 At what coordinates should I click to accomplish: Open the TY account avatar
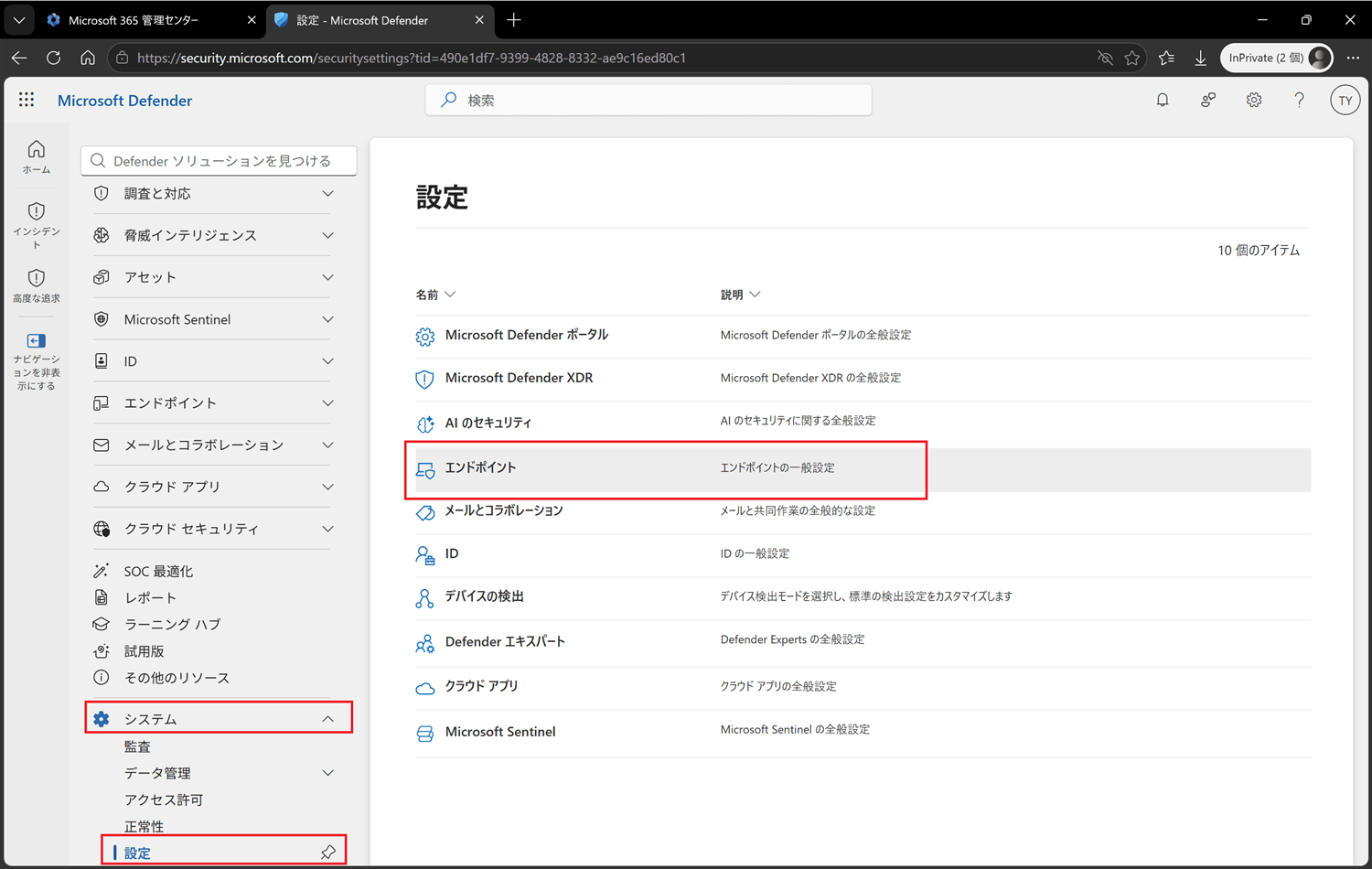point(1345,101)
